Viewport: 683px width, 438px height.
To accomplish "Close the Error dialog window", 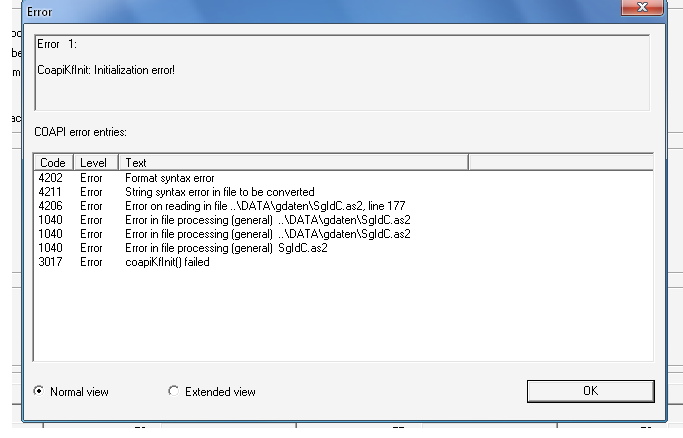I will click(640, 8).
